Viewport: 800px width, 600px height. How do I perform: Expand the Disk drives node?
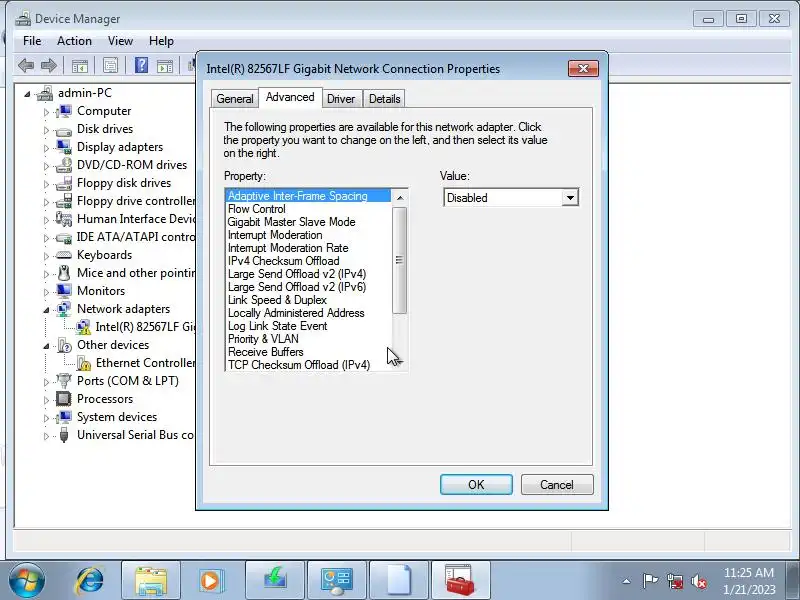coord(46,130)
